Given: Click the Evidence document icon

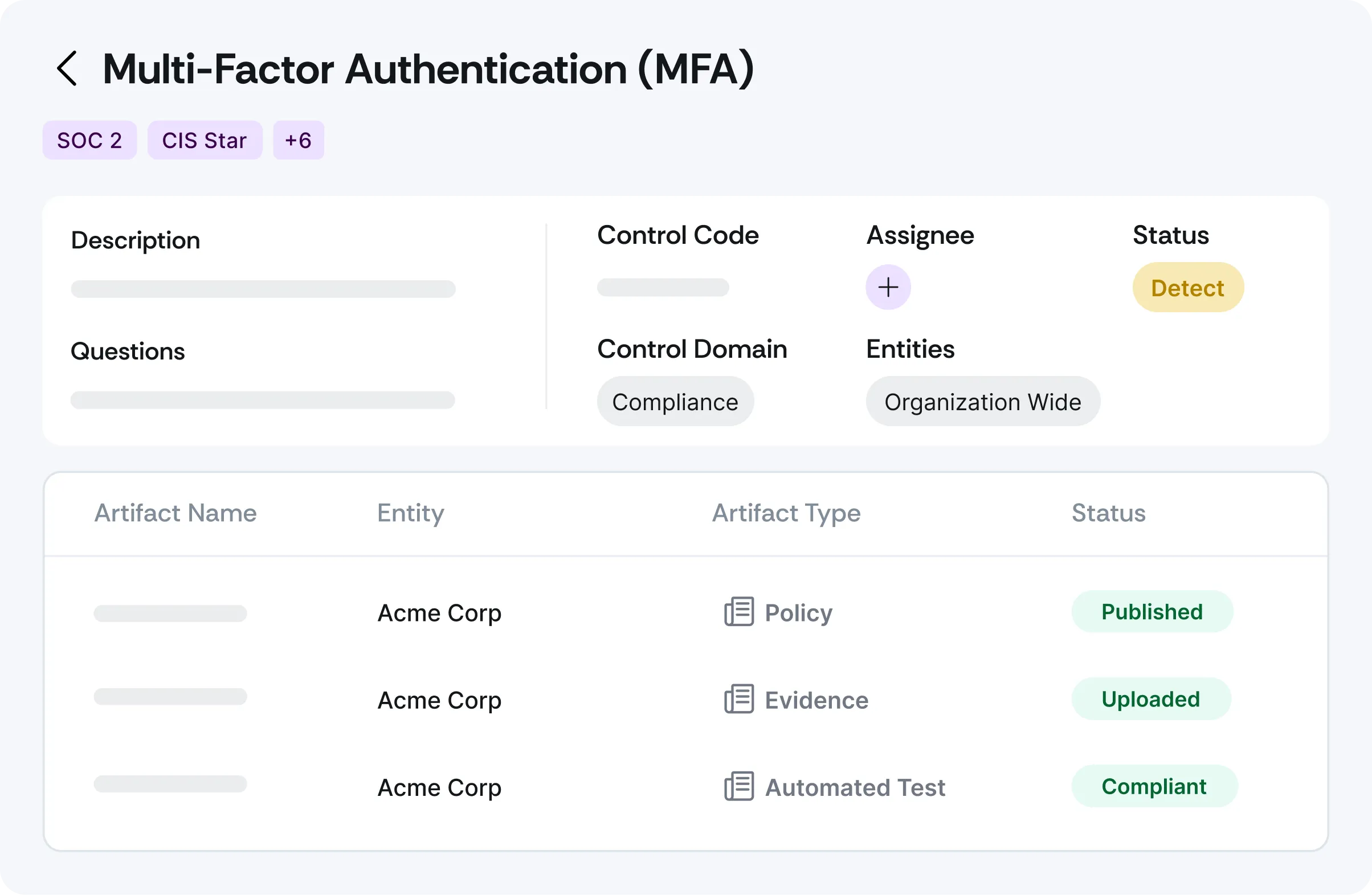Looking at the screenshot, I should [738, 699].
